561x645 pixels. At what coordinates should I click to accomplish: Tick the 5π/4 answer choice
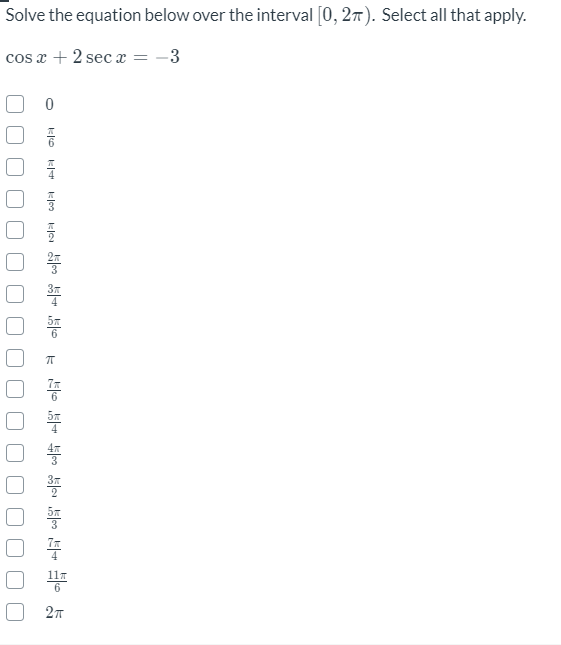tap(15, 421)
